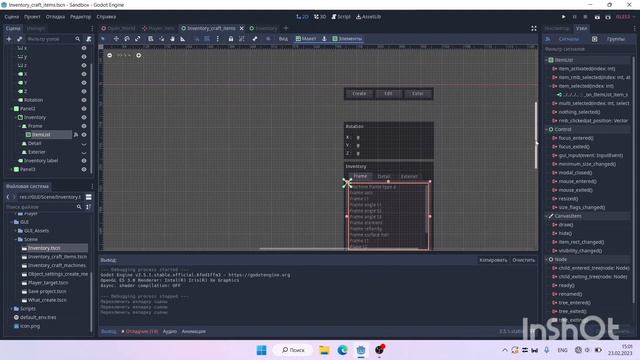Pause the running scene
Image resolution: width=640 pixels, height=360 pixels.
(x=574, y=17)
